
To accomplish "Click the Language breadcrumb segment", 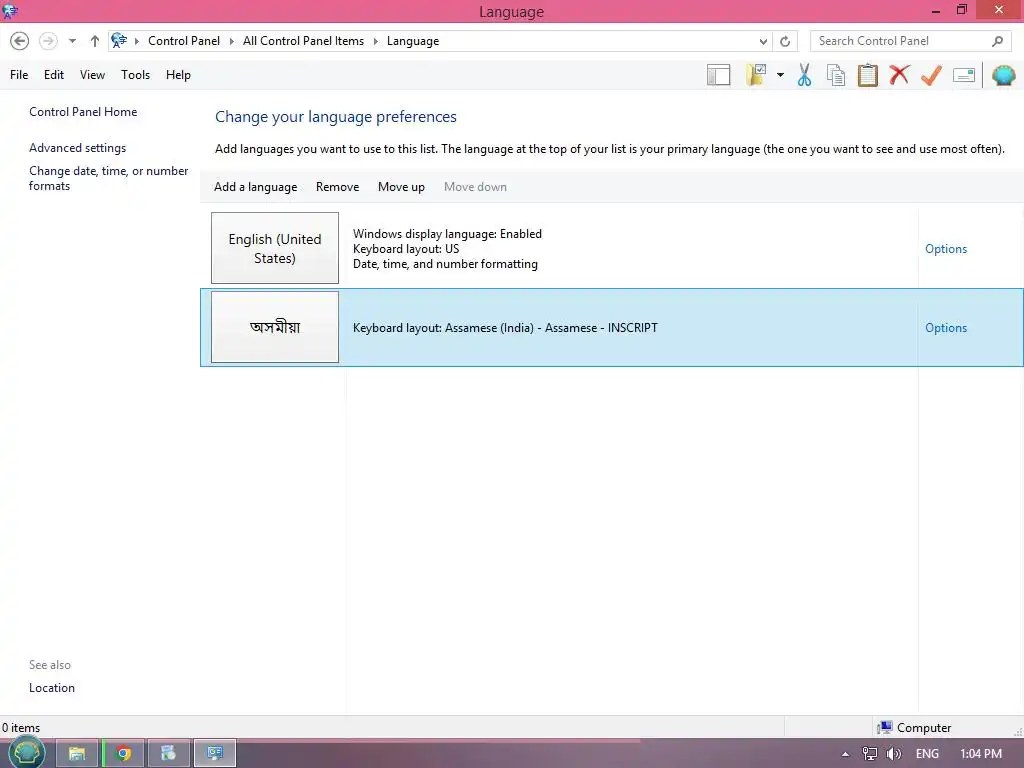I will point(413,41).
